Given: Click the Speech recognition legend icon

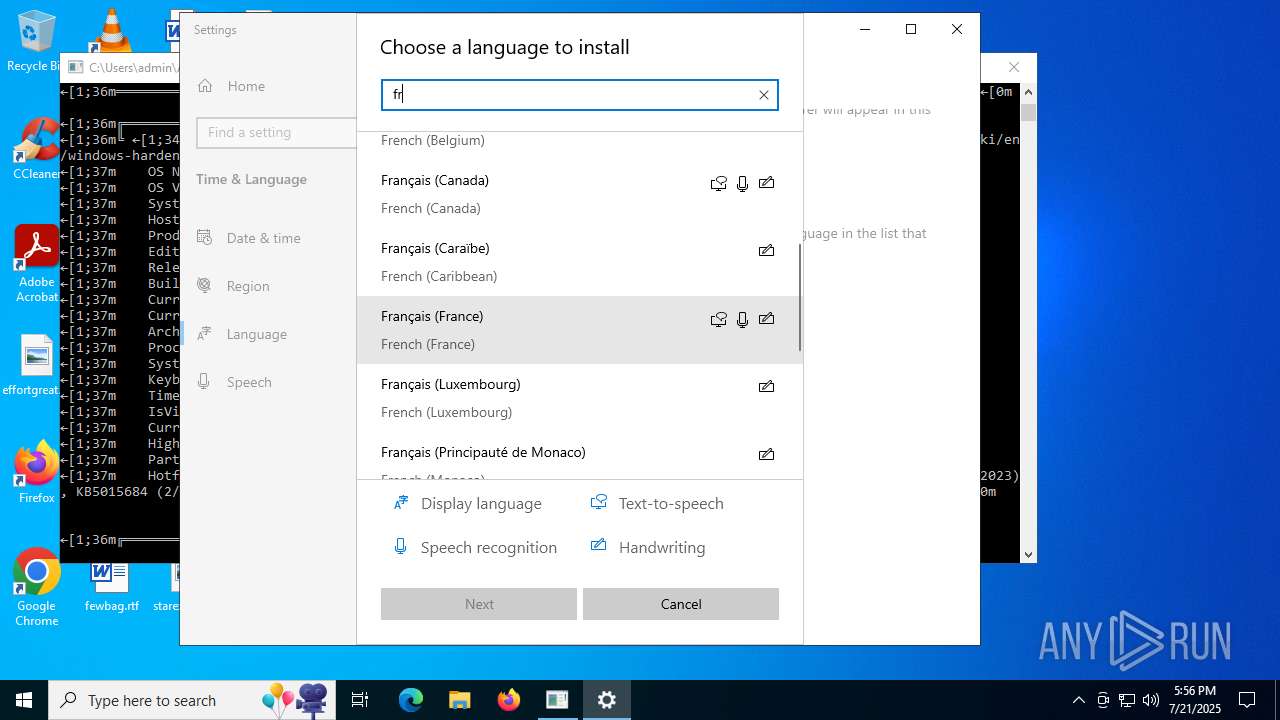Looking at the screenshot, I should point(400,546).
